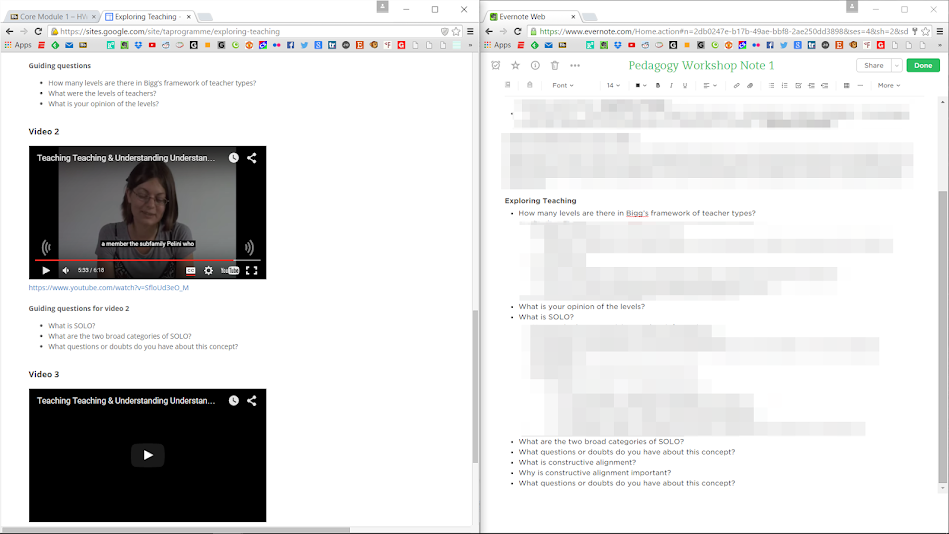Attach a file with the paperclip icon

click(750, 85)
